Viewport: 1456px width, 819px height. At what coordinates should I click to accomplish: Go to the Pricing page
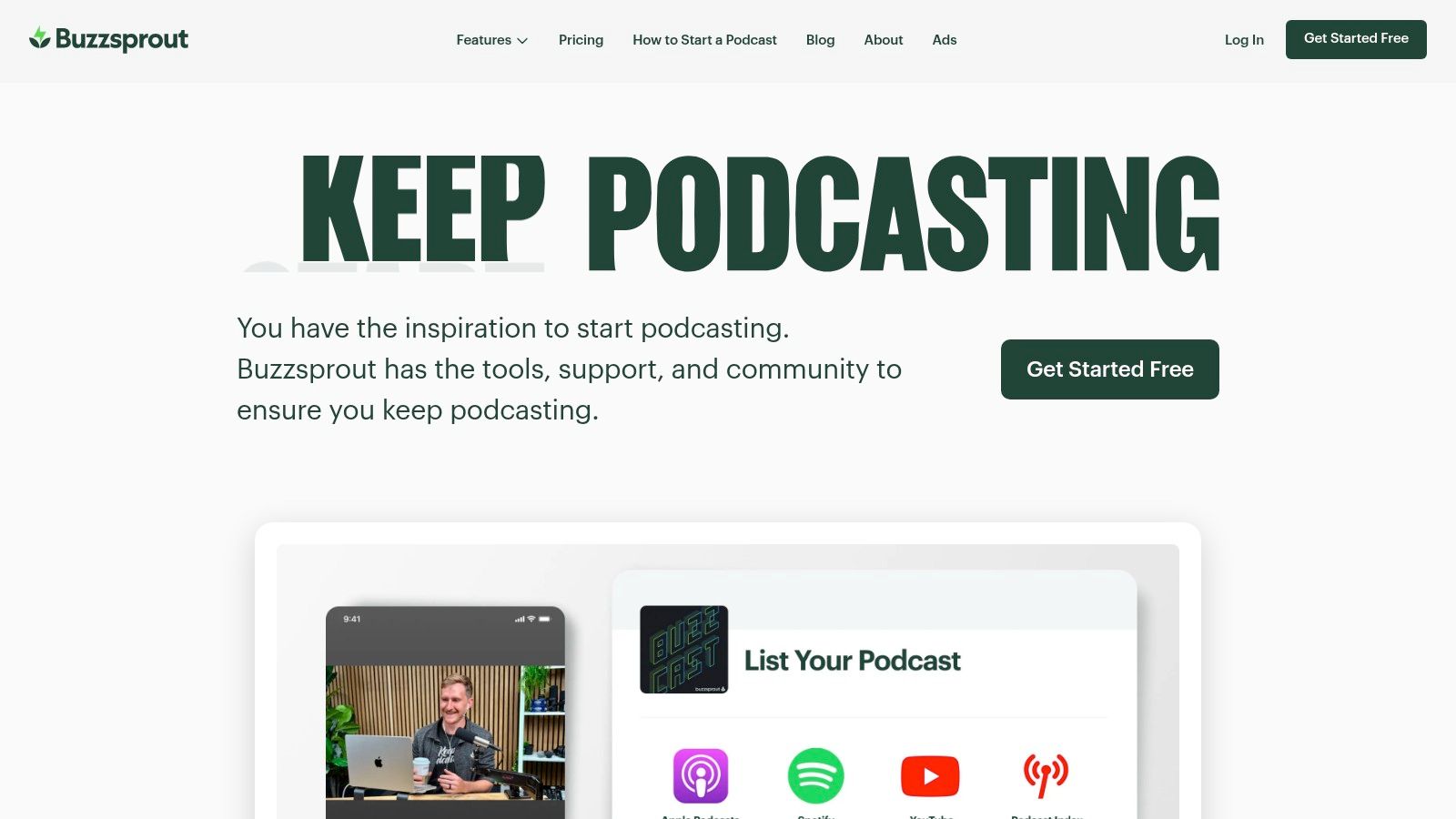[581, 40]
